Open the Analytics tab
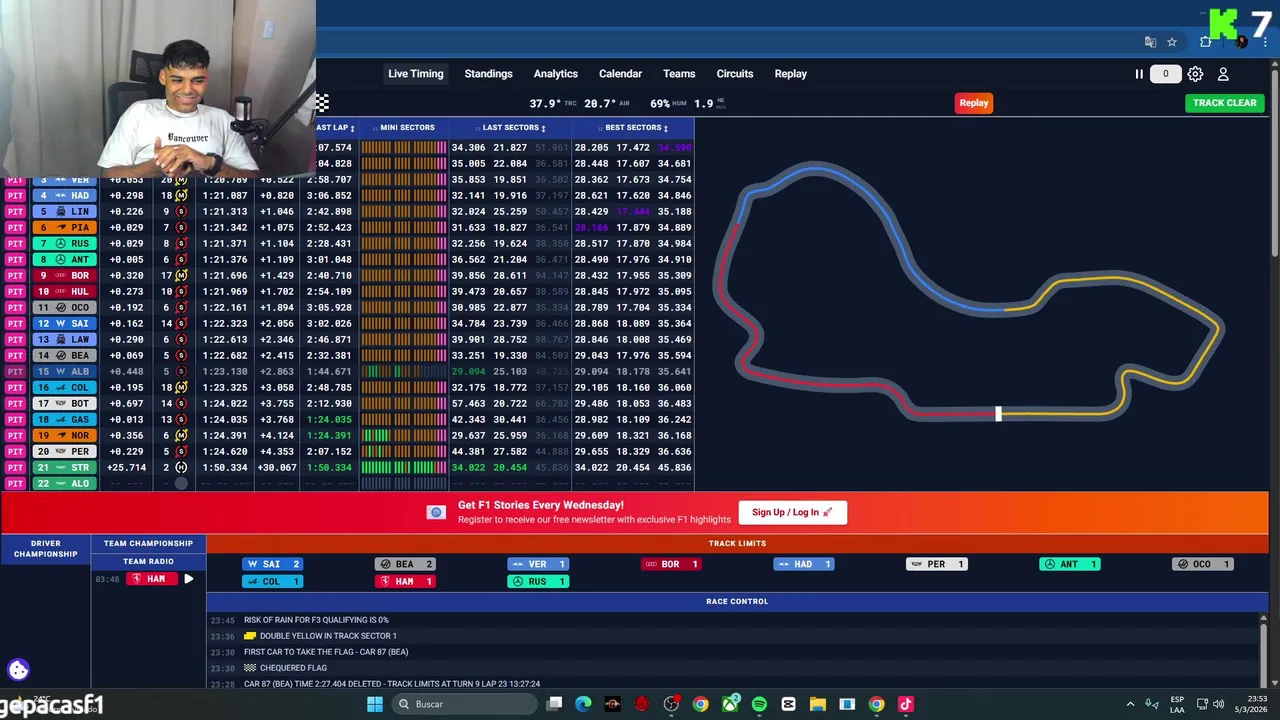Screen dimensions: 1280x720 (555, 74)
